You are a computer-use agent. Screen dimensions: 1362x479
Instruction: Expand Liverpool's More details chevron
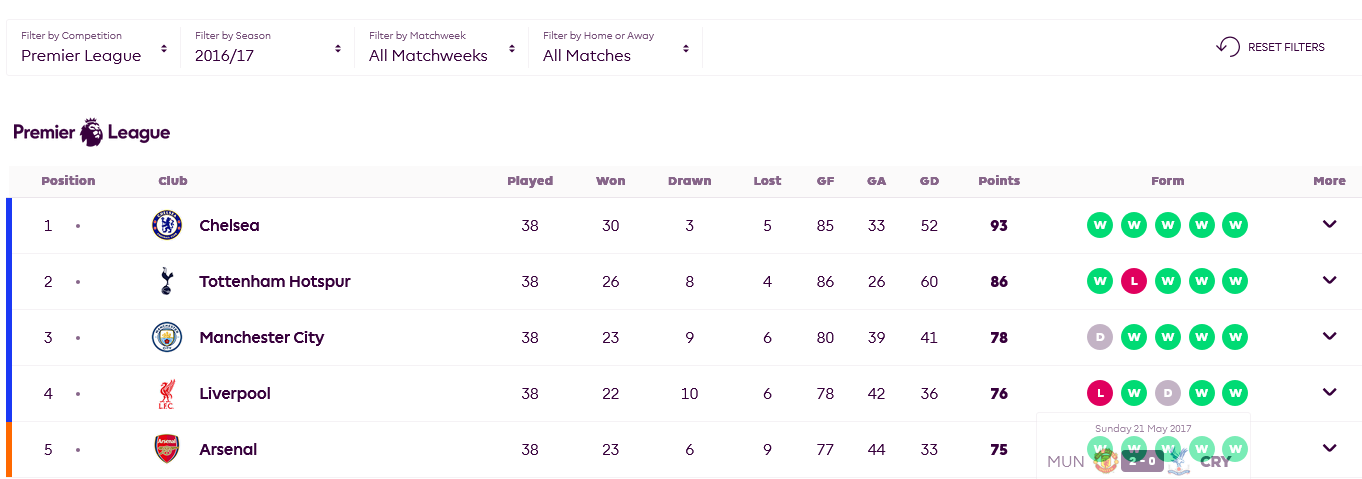(1329, 392)
